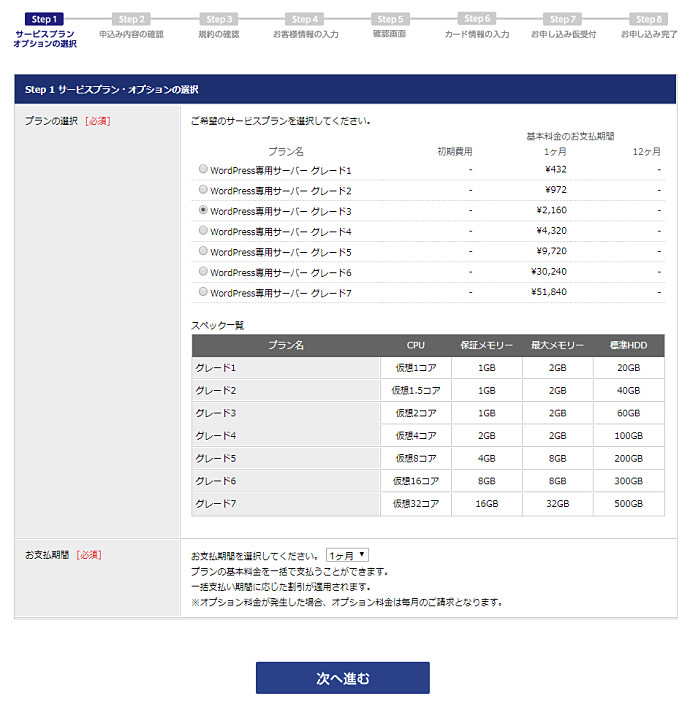Choose the グレード7 plan radio option
690x707 pixels.
tap(204, 292)
